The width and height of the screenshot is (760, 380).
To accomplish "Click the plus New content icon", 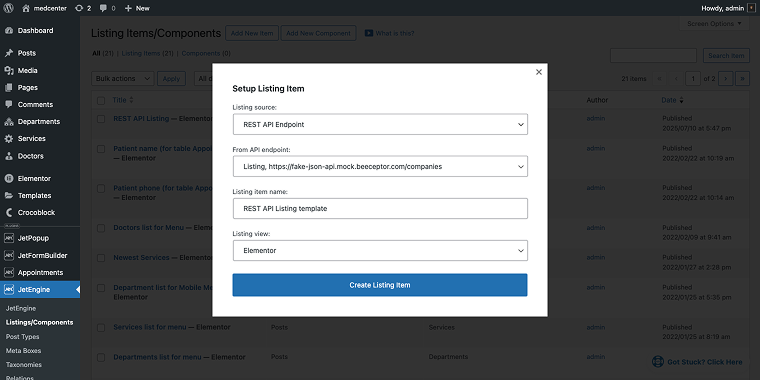I will [x=128, y=8].
